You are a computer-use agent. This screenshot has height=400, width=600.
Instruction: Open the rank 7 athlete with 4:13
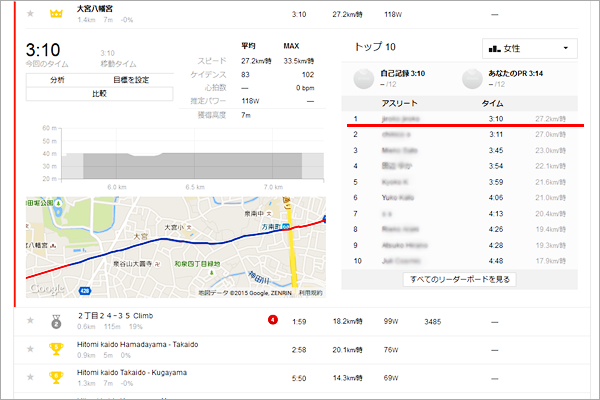pyautogui.click(x=386, y=214)
